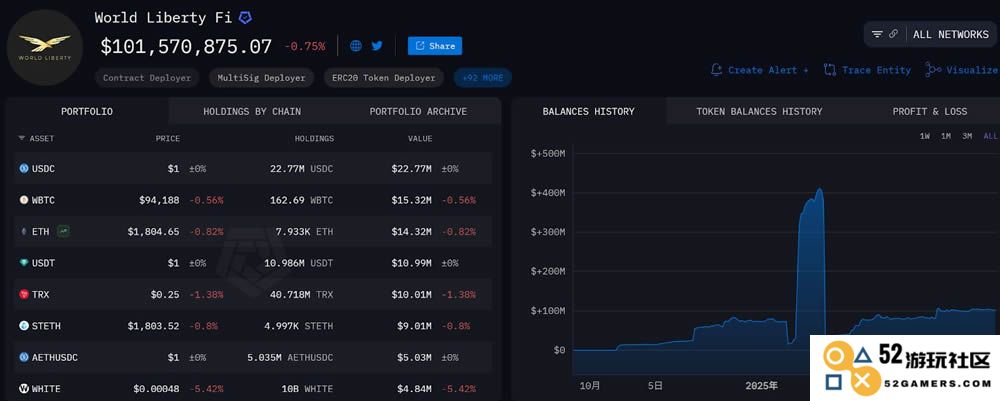Switch to HOLDINGS BY CHAIN tab
This screenshot has width=1000, height=401.
tap(252, 112)
